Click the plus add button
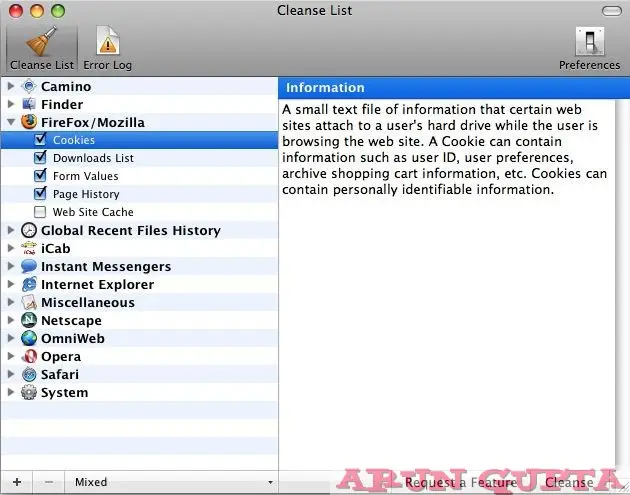 pos(17,482)
